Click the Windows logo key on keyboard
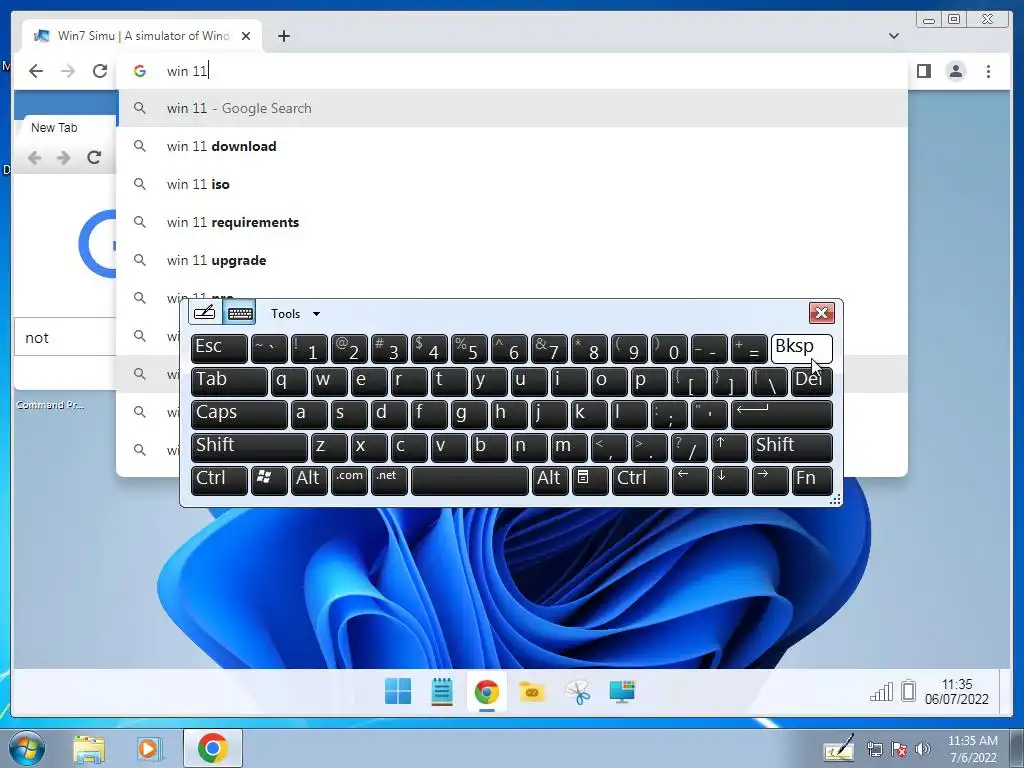Screen dimensions: 1024x768 click(269, 480)
